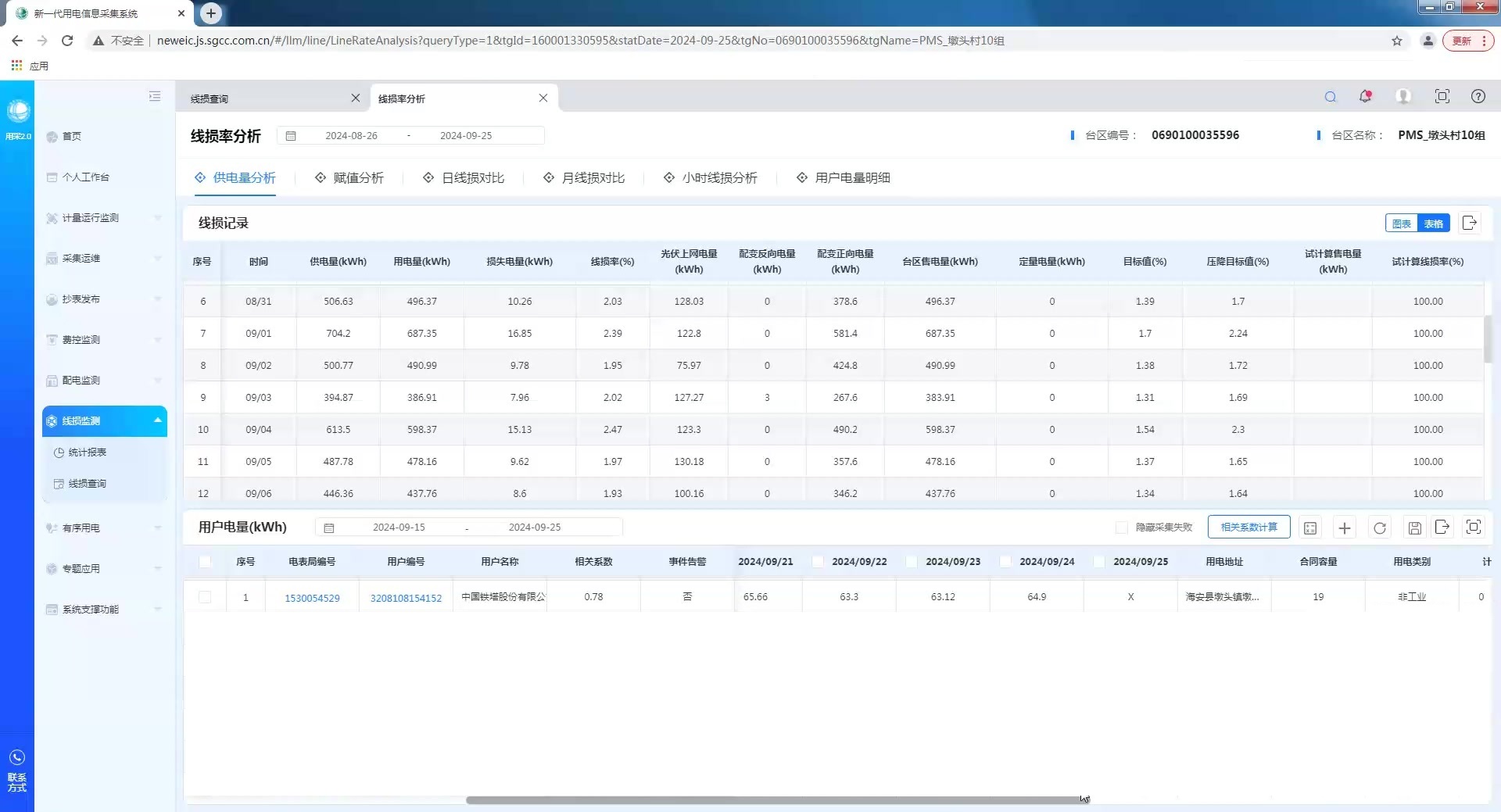Viewport: 1501px width, 812px height.
Task: Collapse the left sidebar menu icon
Action: (155, 96)
